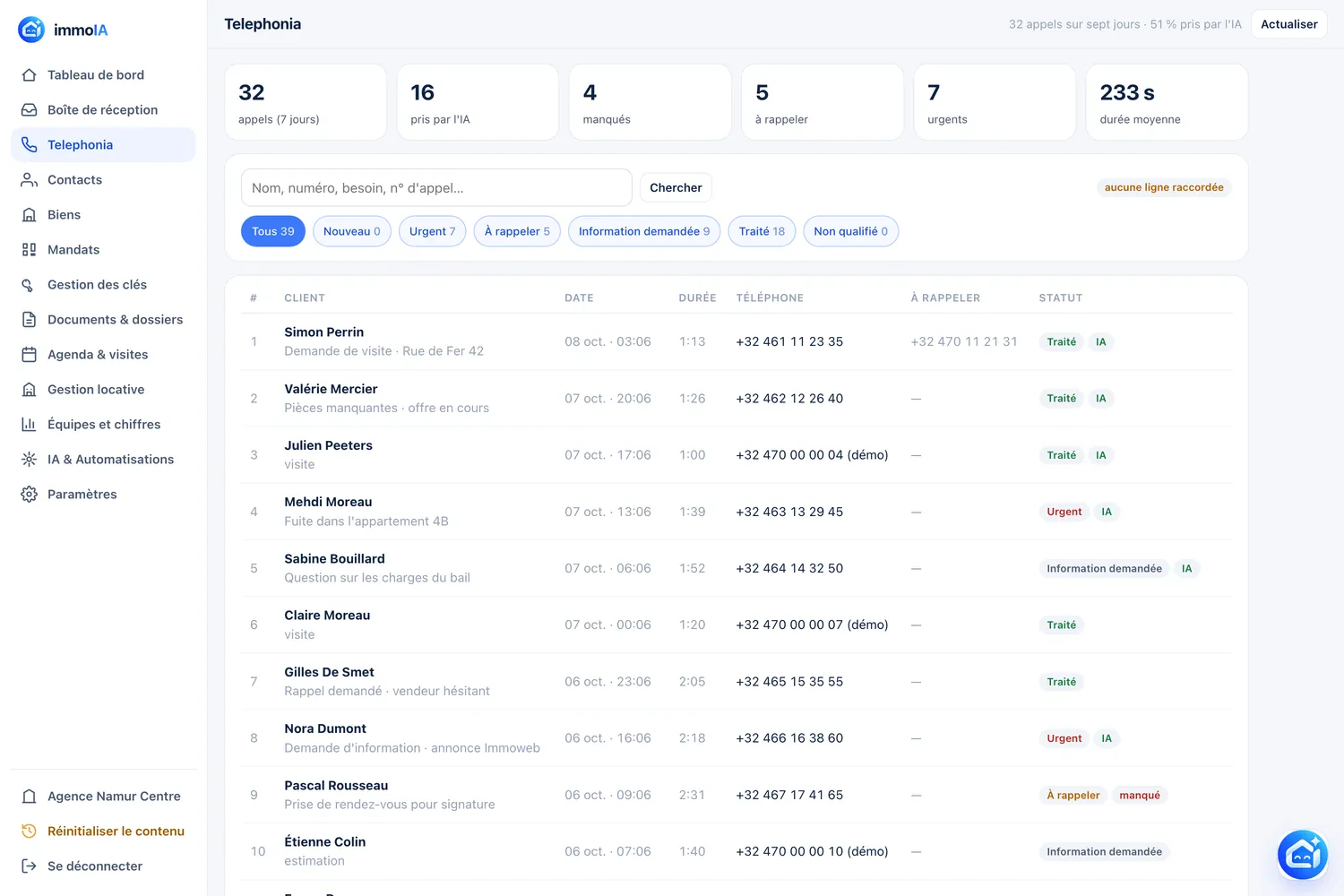Focus the call search input field
This screenshot has height=896, width=1344.
[x=436, y=188]
